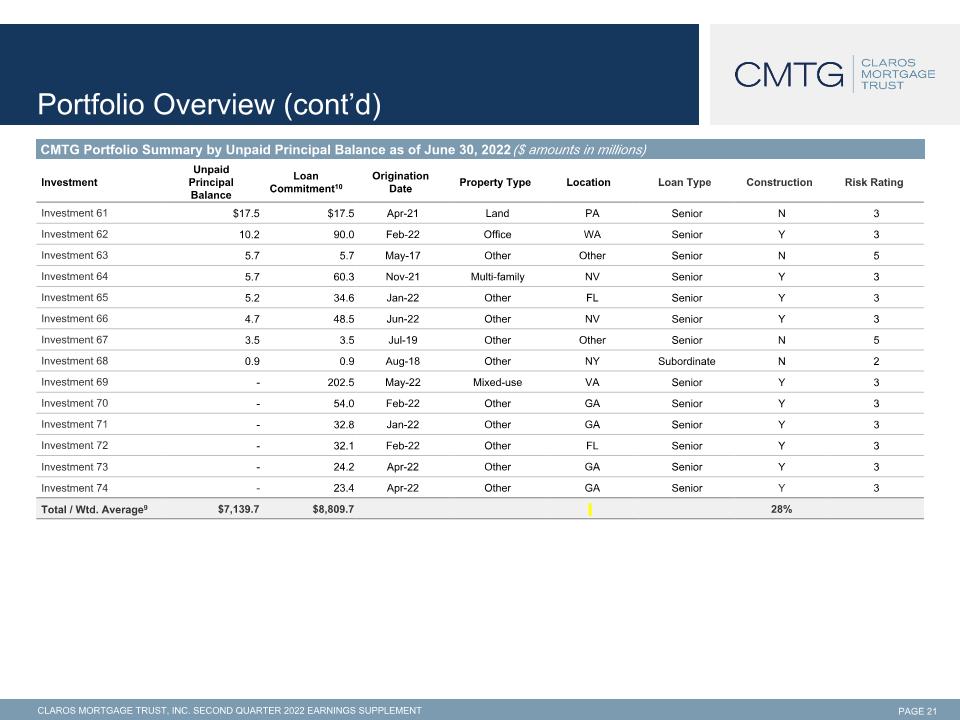Click the 'Investment 73' row label
Image resolution: width=960 pixels, height=720 pixels.
[x=74, y=467]
